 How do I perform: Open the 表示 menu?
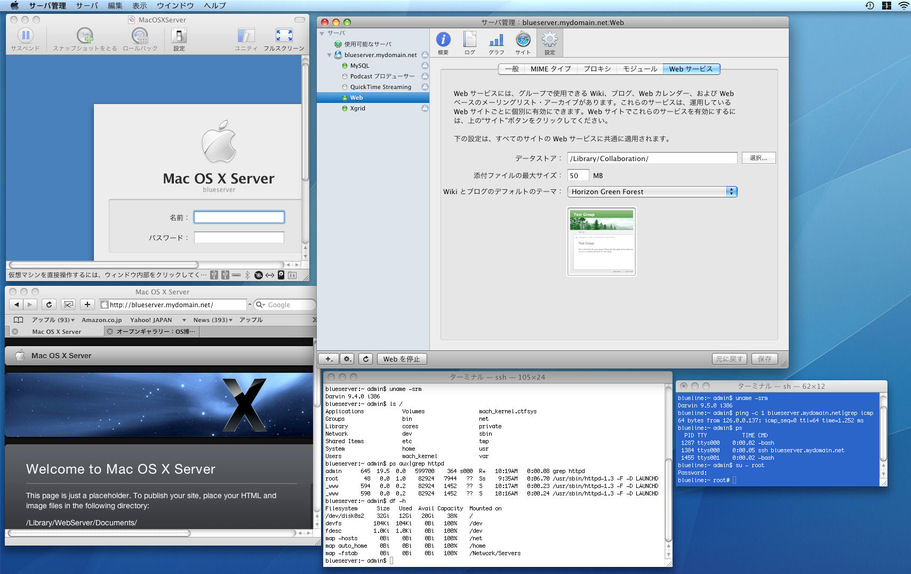click(139, 5)
